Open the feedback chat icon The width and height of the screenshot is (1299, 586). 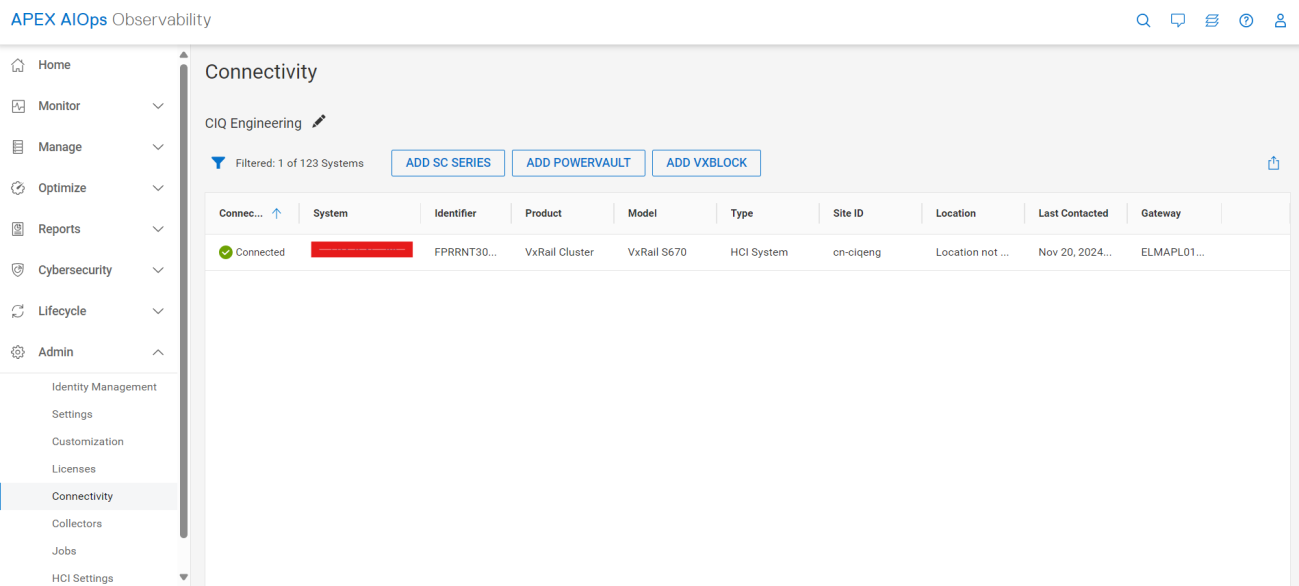1178,20
